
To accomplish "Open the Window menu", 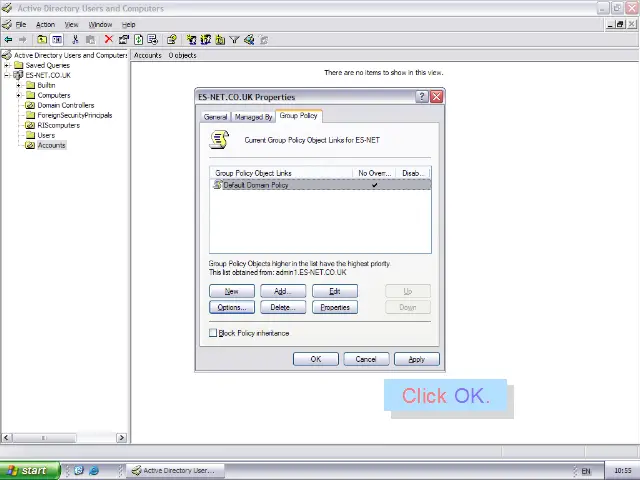I will coord(100,24).
